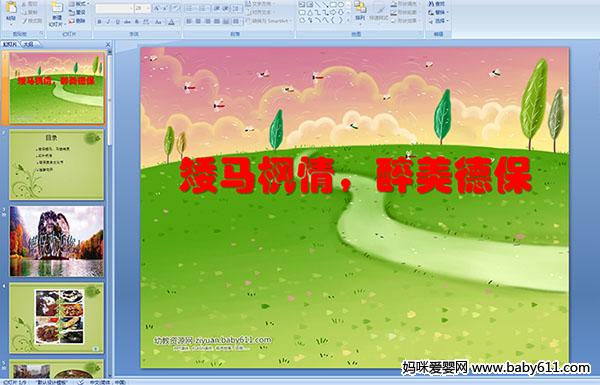
Task: Select the slide 2 目录 thumbnail
Action: [x=57, y=165]
